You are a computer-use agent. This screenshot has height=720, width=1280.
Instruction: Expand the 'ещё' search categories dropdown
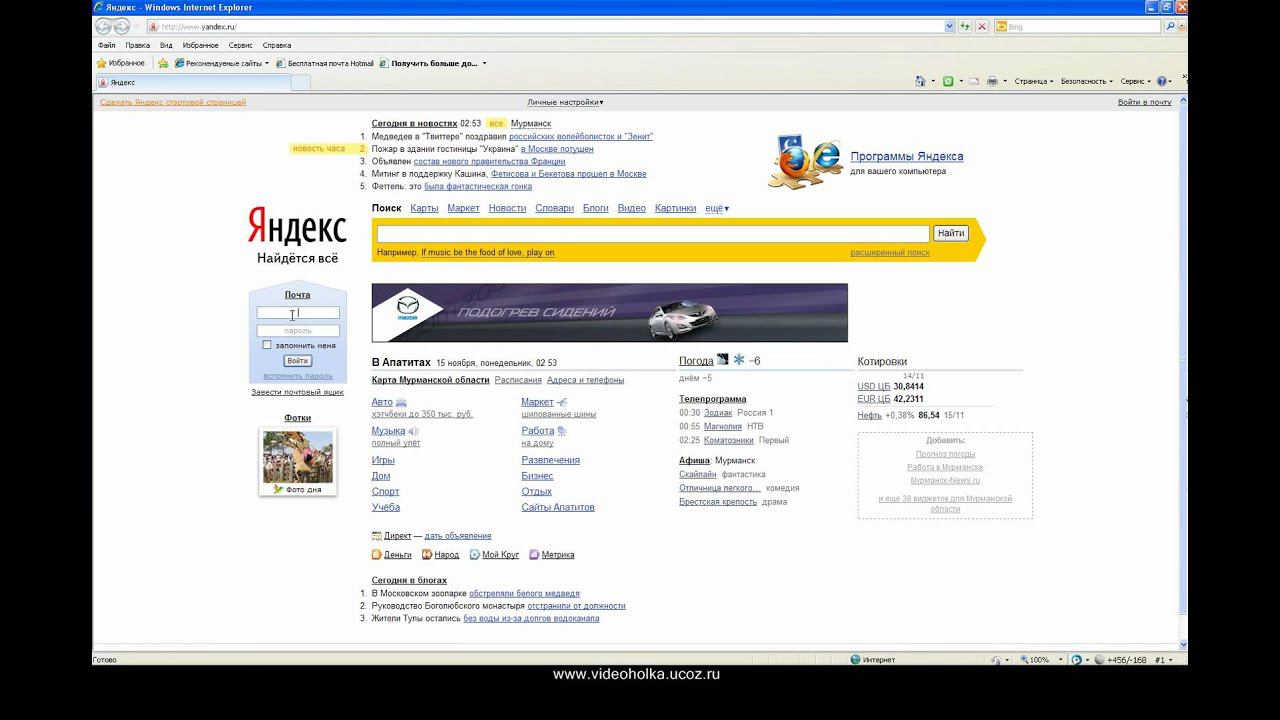(x=717, y=208)
